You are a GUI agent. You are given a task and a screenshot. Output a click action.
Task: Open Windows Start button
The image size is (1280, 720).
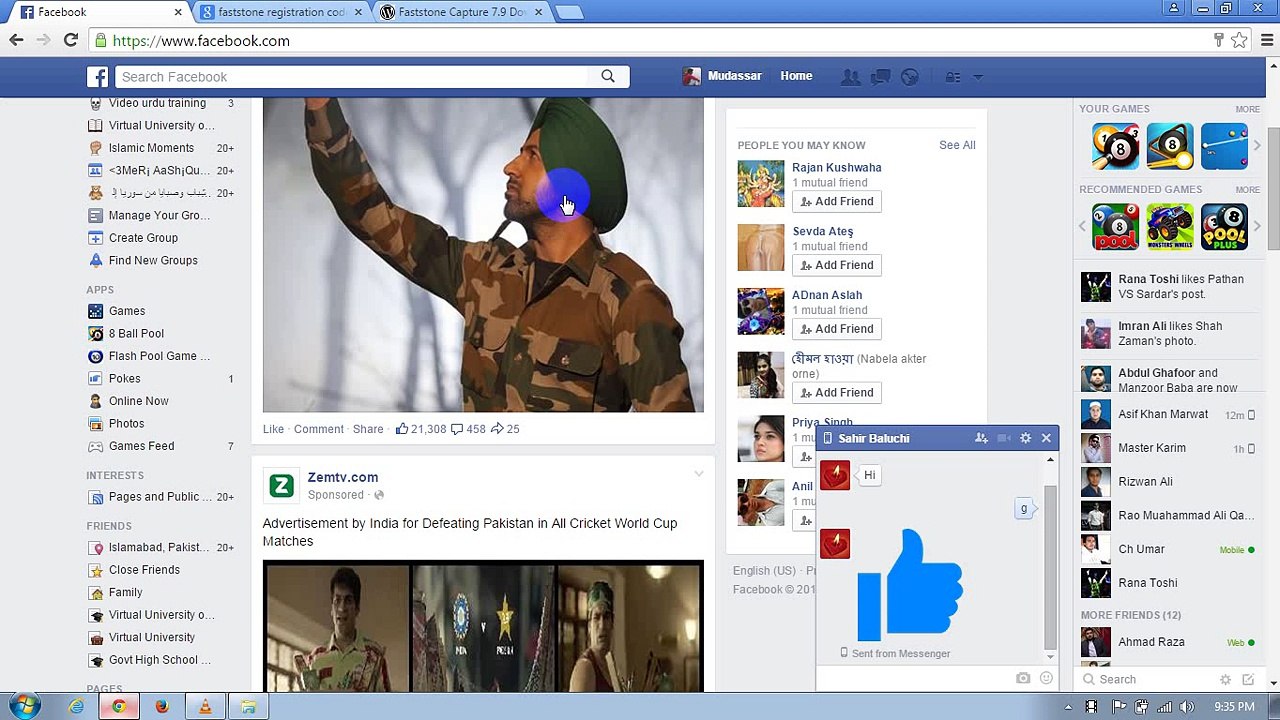point(25,706)
